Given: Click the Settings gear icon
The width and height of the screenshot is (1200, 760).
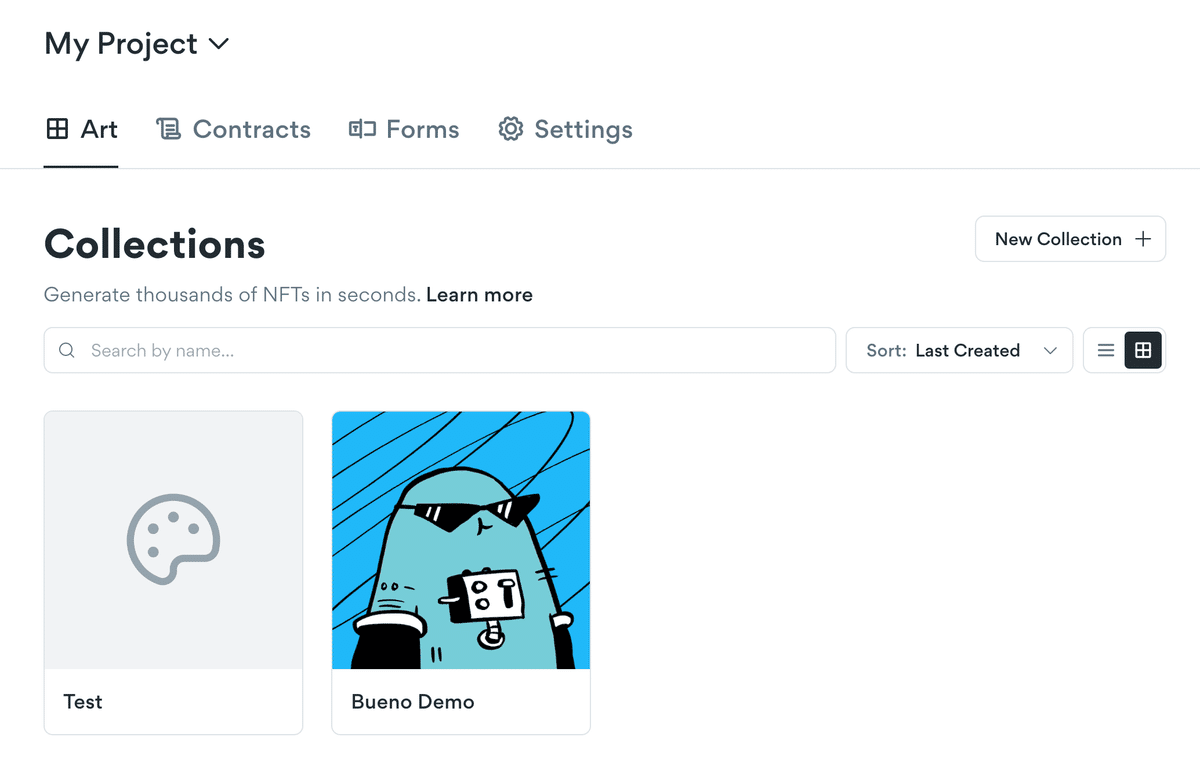Looking at the screenshot, I should [511, 129].
